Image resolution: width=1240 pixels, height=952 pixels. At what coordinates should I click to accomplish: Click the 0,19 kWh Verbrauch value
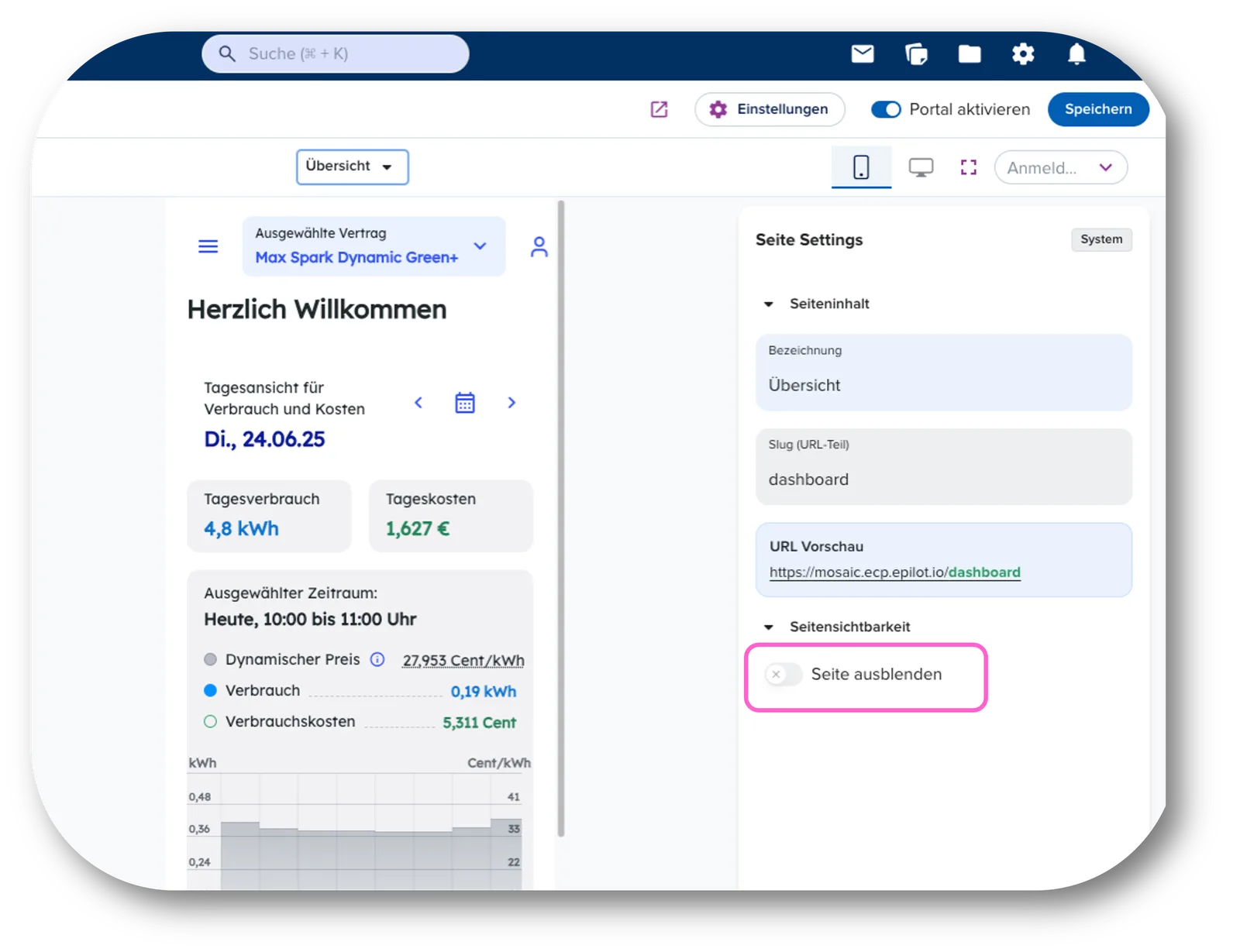[484, 692]
